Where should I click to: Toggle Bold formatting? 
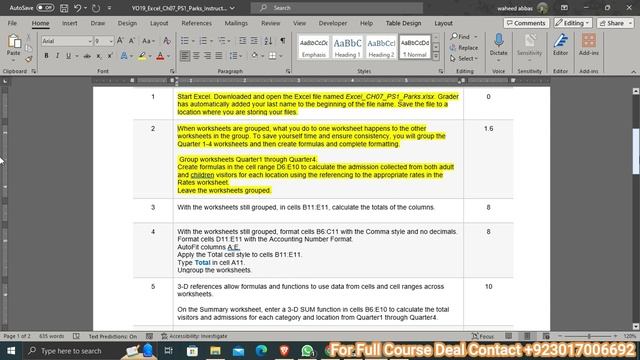point(46,56)
